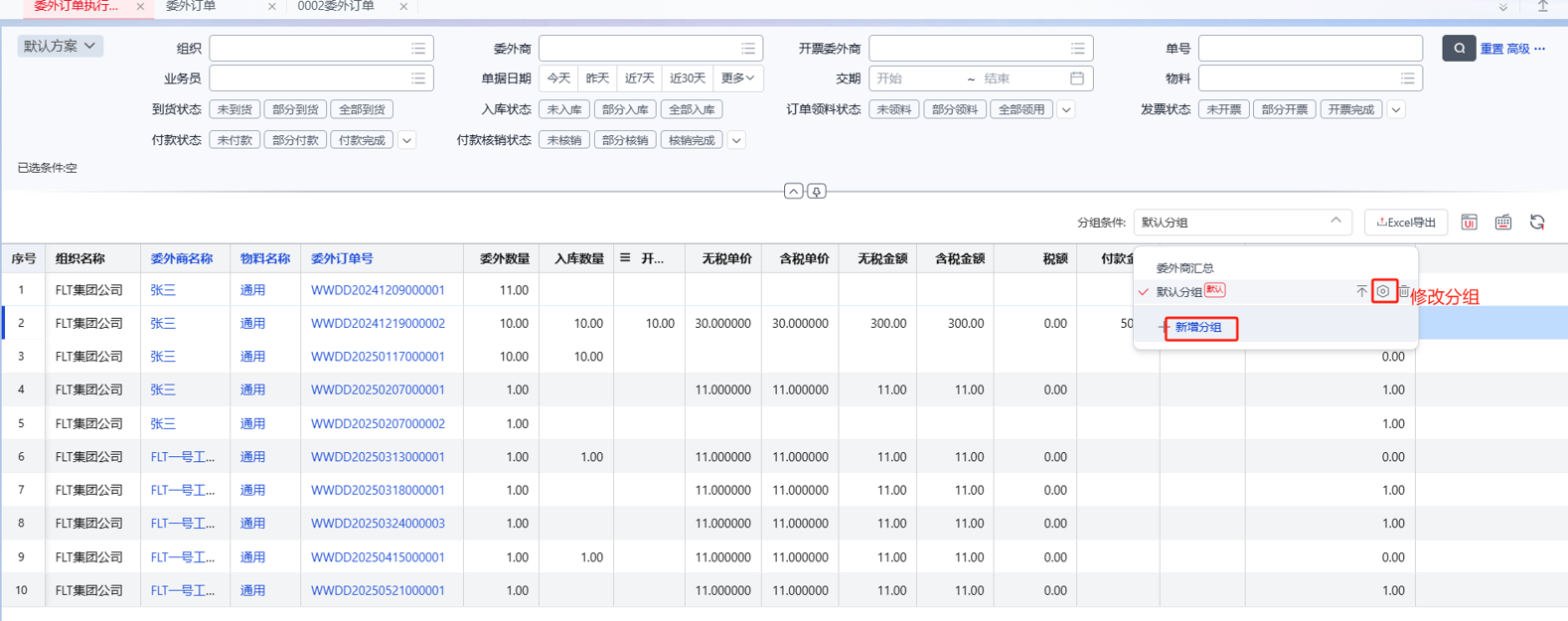Click the upload arrow icon at top right
The height and width of the screenshot is (621, 1568).
(x=1543, y=7)
